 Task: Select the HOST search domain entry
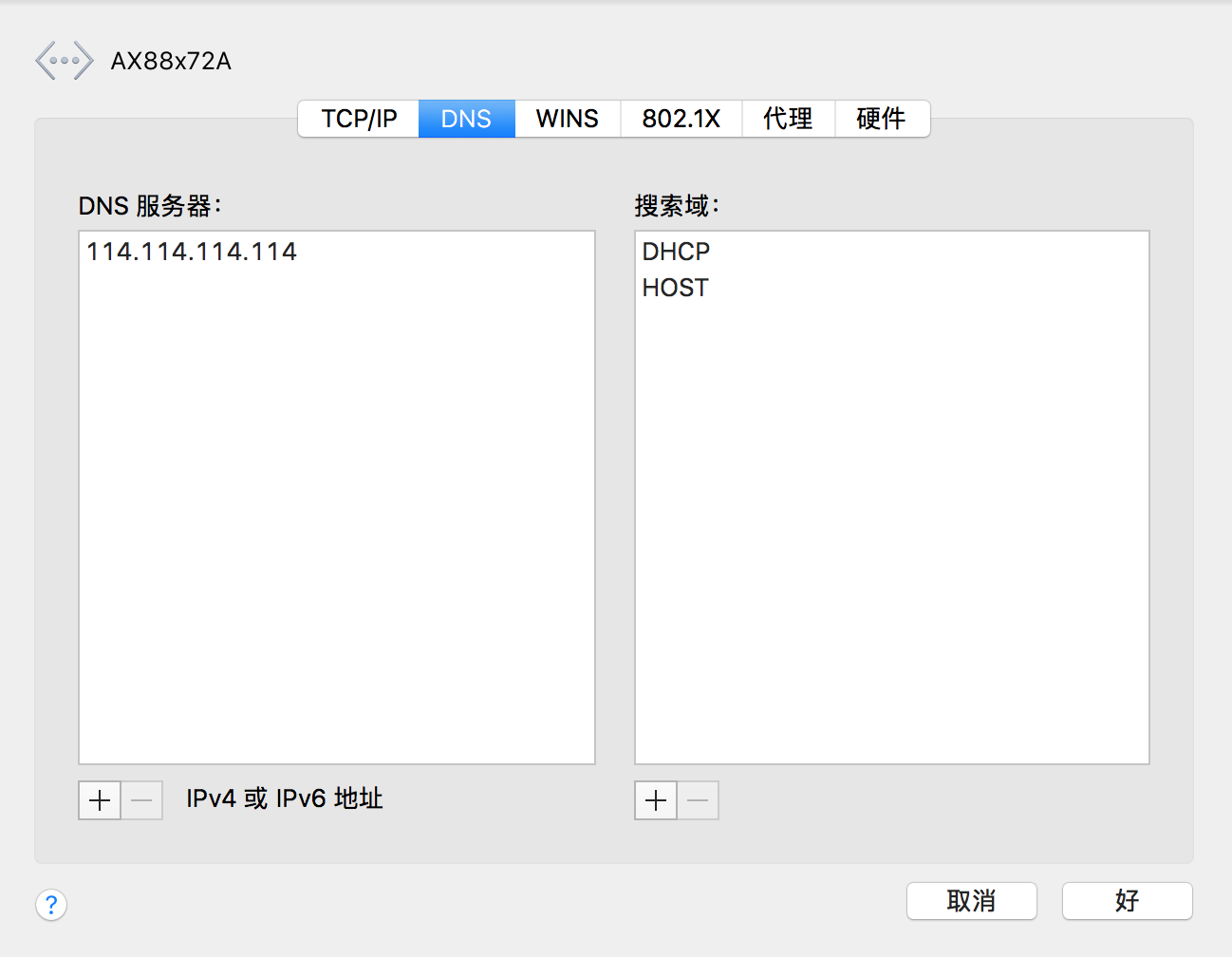pyautogui.click(x=892, y=288)
